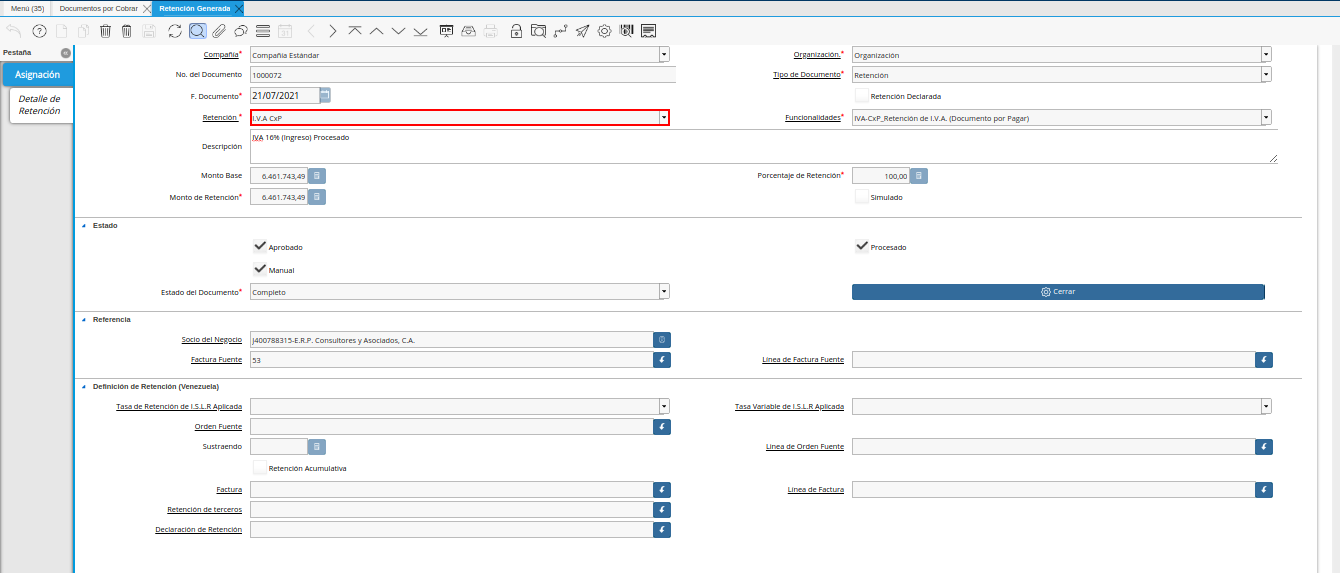This screenshot has height=573, width=1340.
Task: Open calculator next to Monto de Retención
Action: [x=317, y=197]
